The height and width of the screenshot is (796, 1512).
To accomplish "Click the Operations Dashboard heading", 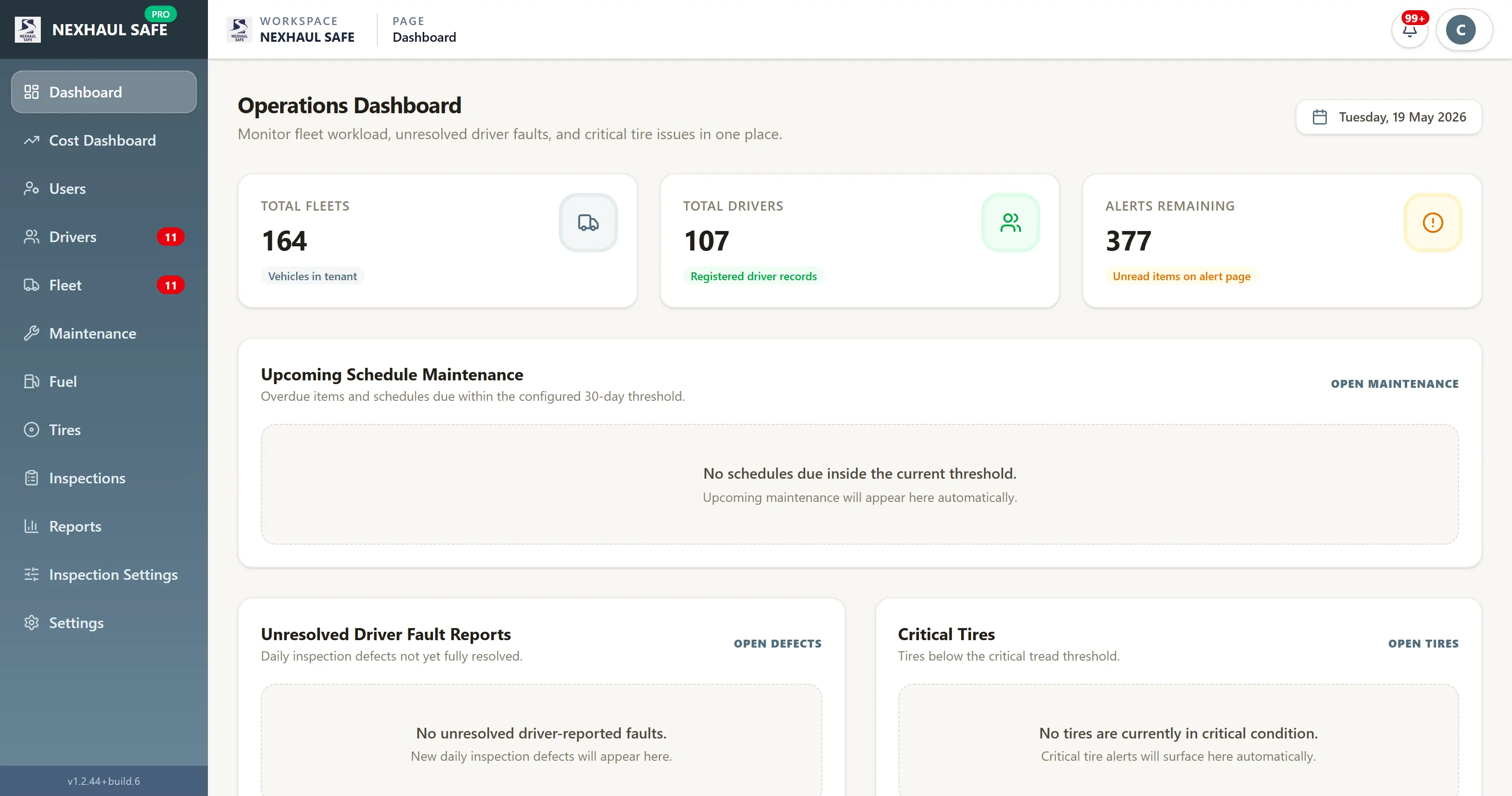I will (349, 106).
